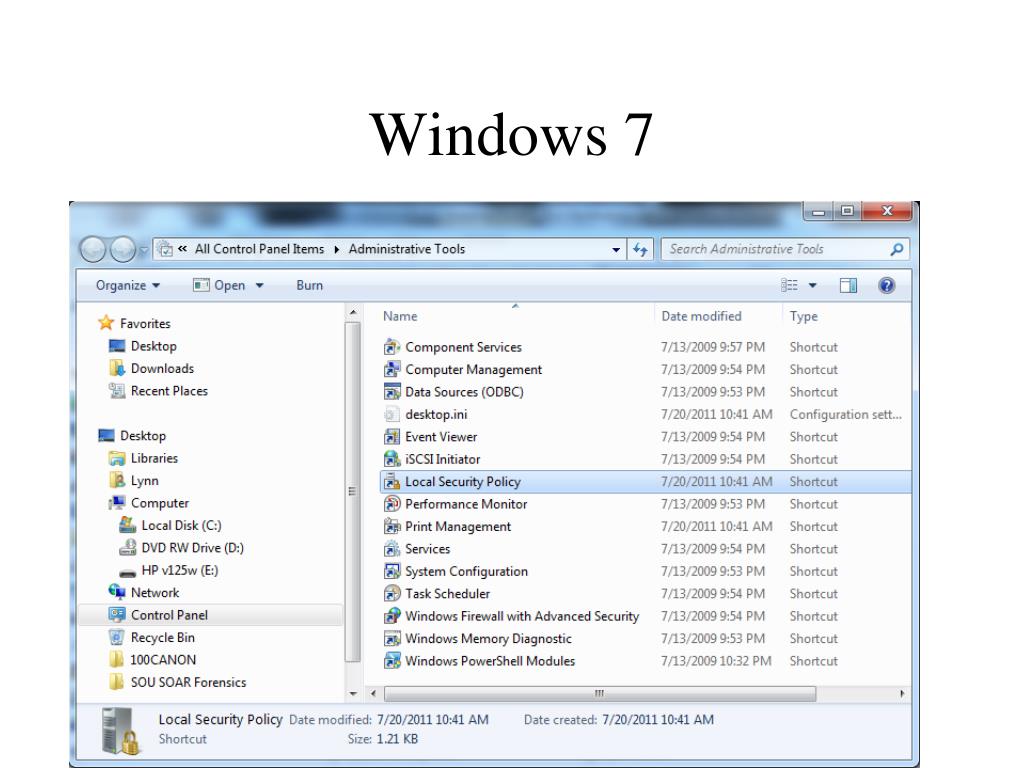Image resolution: width=1024 pixels, height=768 pixels.
Task: Click the search magnifier icon
Action: [897, 249]
